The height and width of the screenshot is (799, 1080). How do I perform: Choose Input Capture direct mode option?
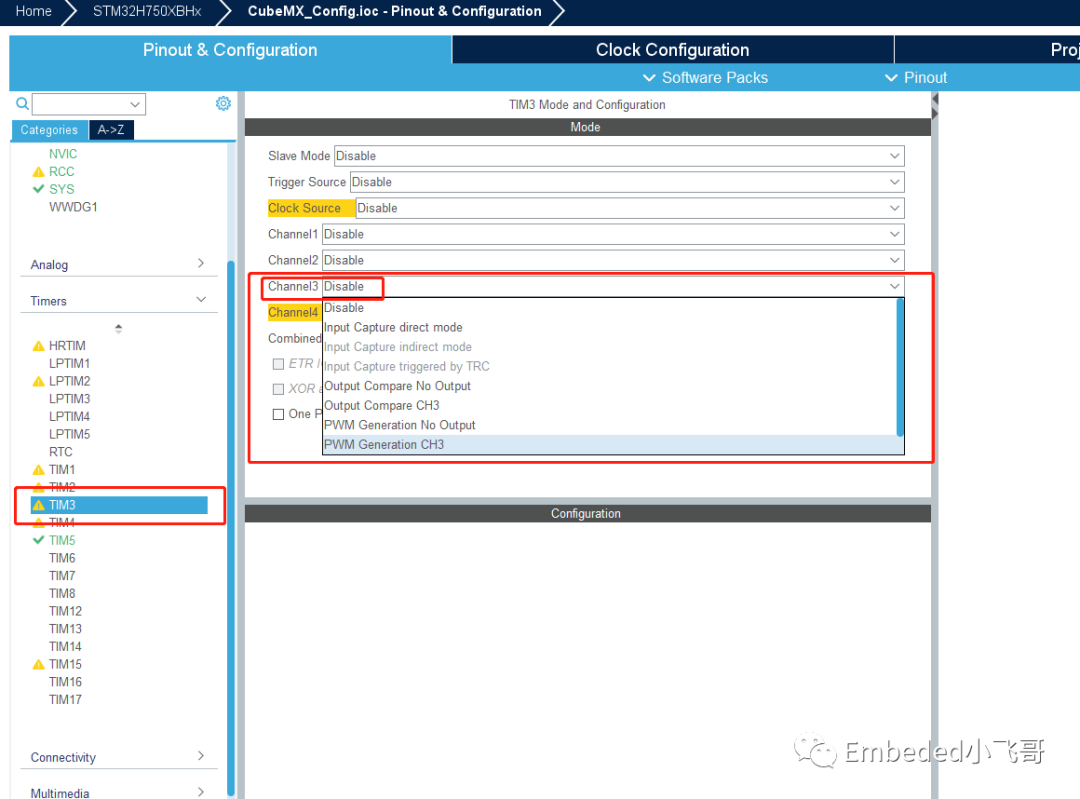coord(610,328)
